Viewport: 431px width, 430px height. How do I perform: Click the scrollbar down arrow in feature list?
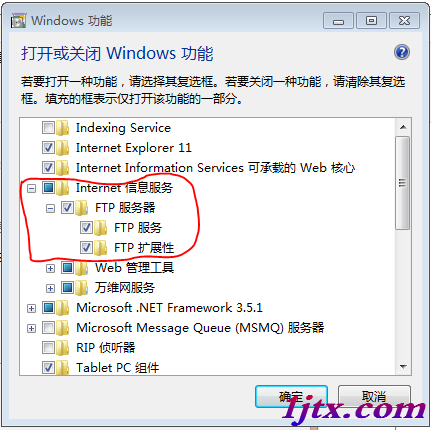pos(403,367)
